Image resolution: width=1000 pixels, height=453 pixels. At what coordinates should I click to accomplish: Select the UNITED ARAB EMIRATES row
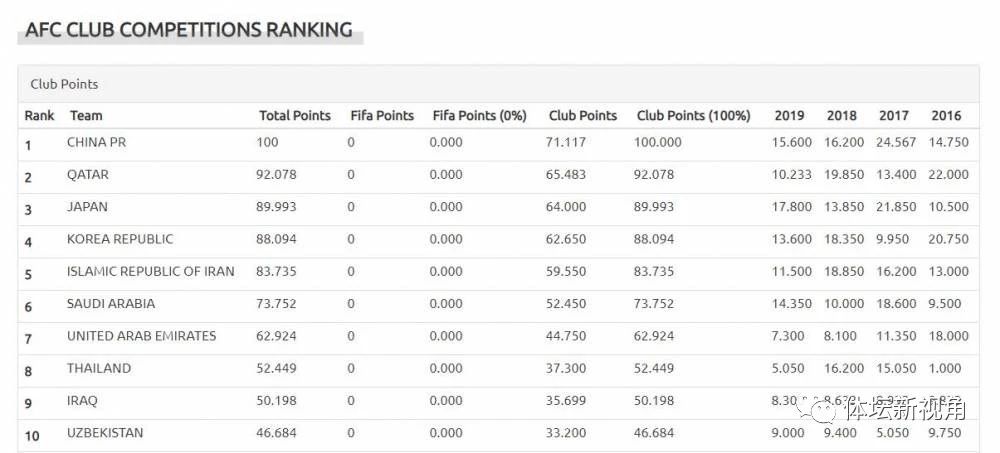pos(498,338)
